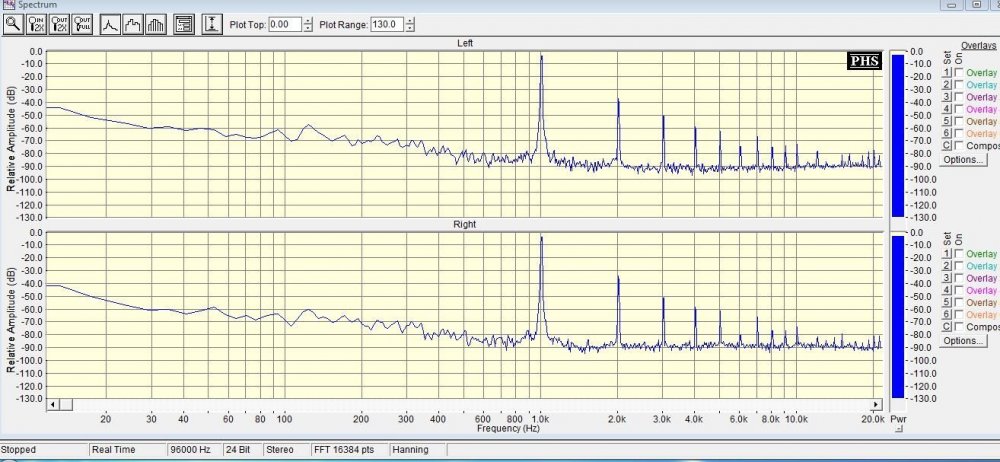Click the Zoom In 2X icon
This screenshot has height=462, width=1000.
tap(36, 24)
